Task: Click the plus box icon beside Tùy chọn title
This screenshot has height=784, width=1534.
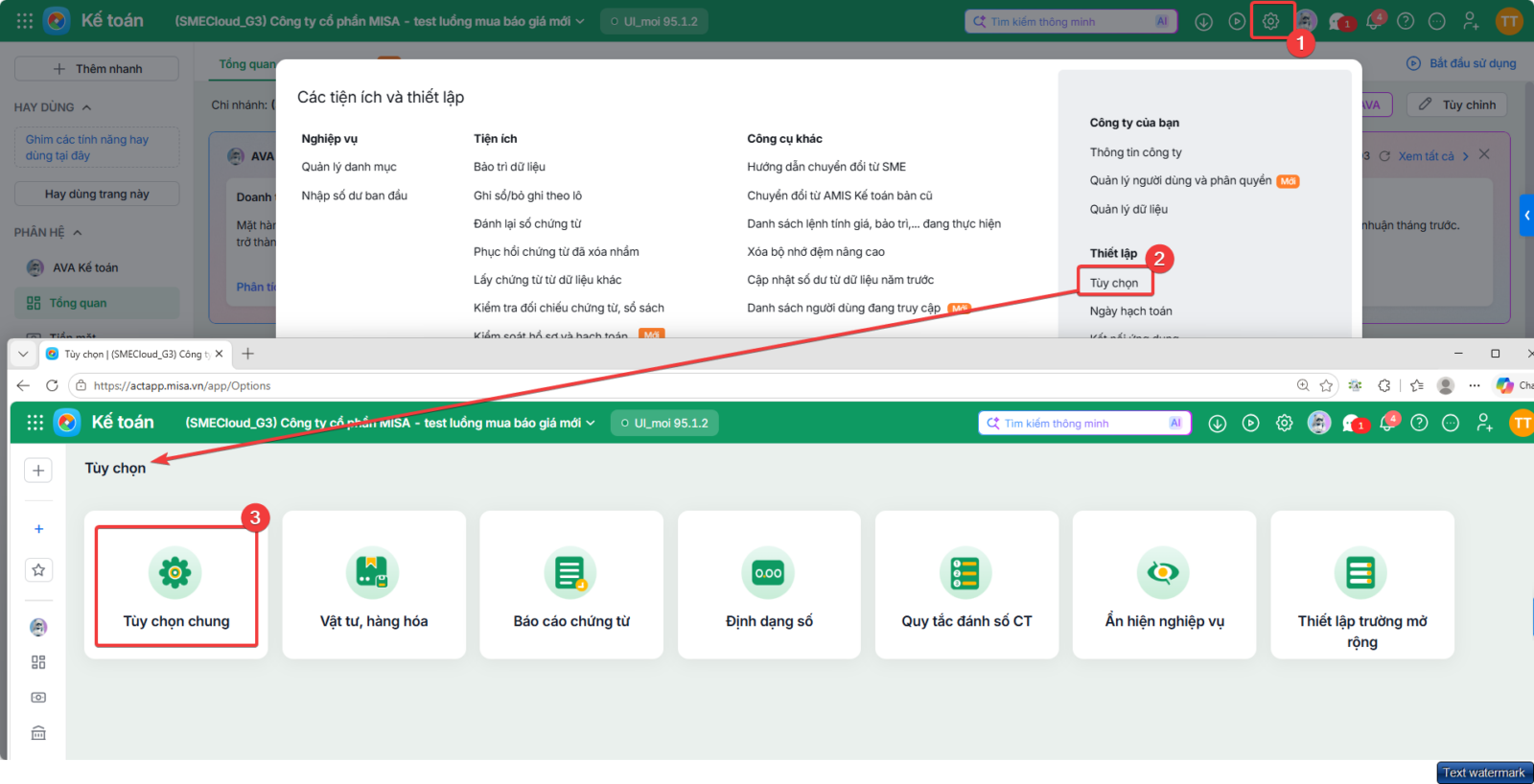Action: (38, 470)
